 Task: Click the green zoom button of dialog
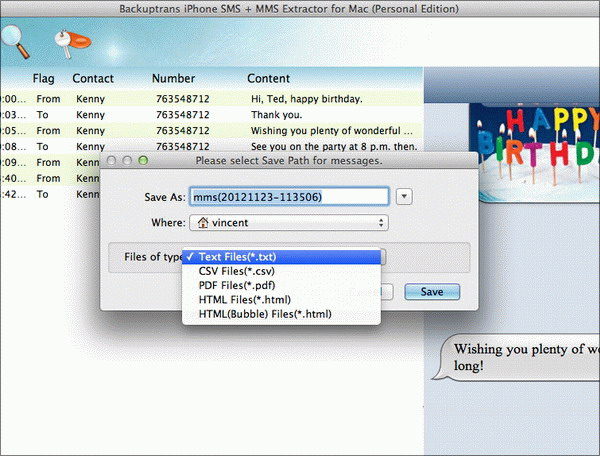coord(143,160)
